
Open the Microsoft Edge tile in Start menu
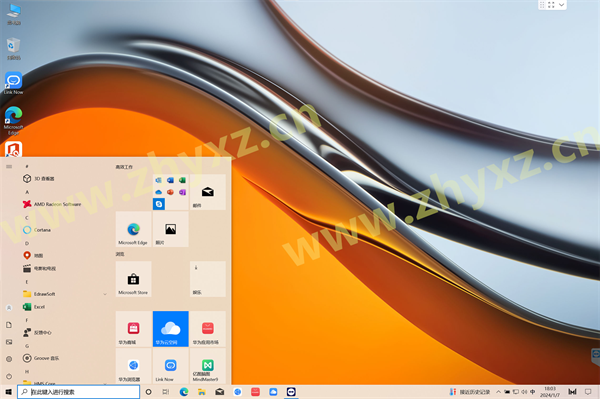133,229
